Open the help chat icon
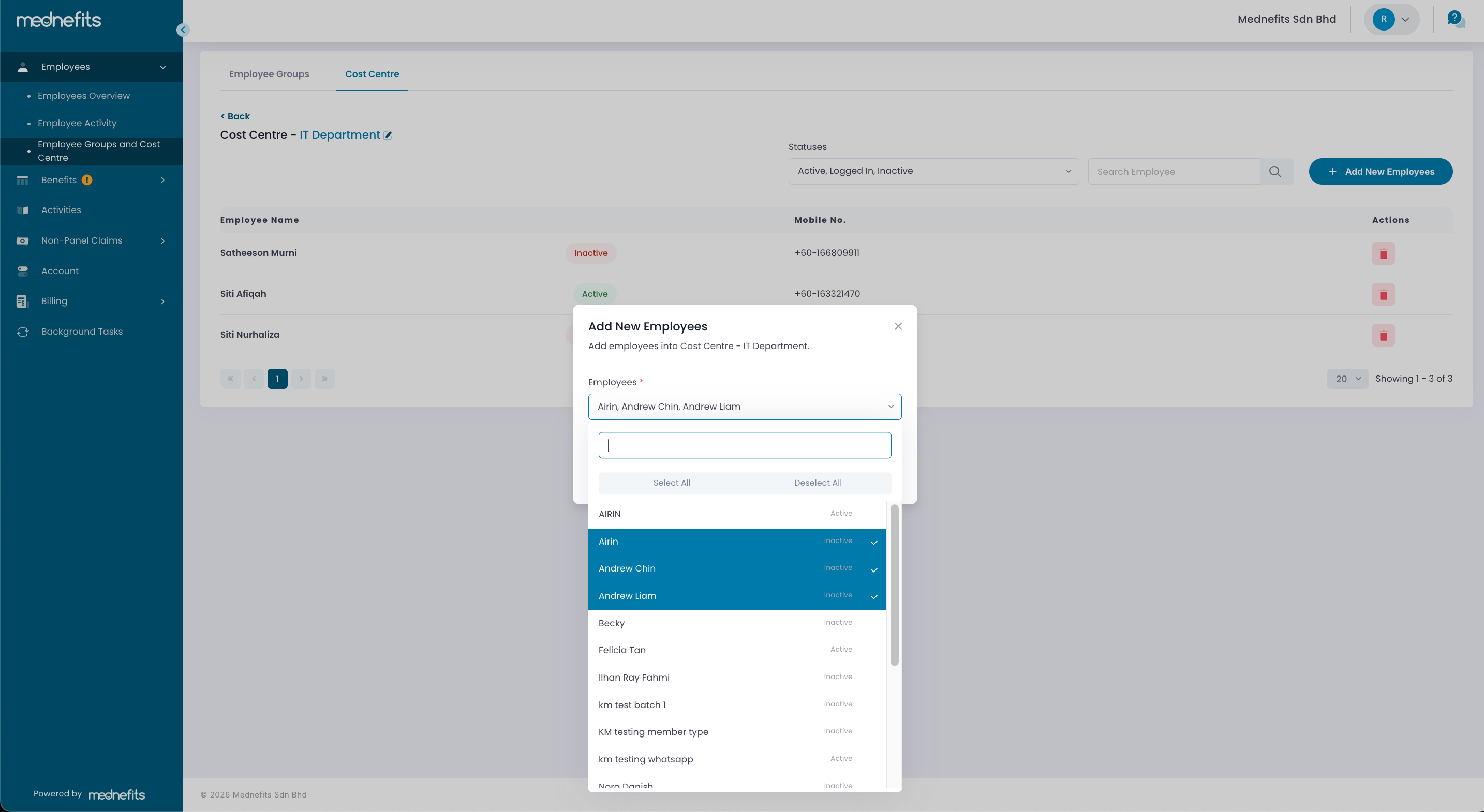This screenshot has height=812, width=1484. [1455, 20]
